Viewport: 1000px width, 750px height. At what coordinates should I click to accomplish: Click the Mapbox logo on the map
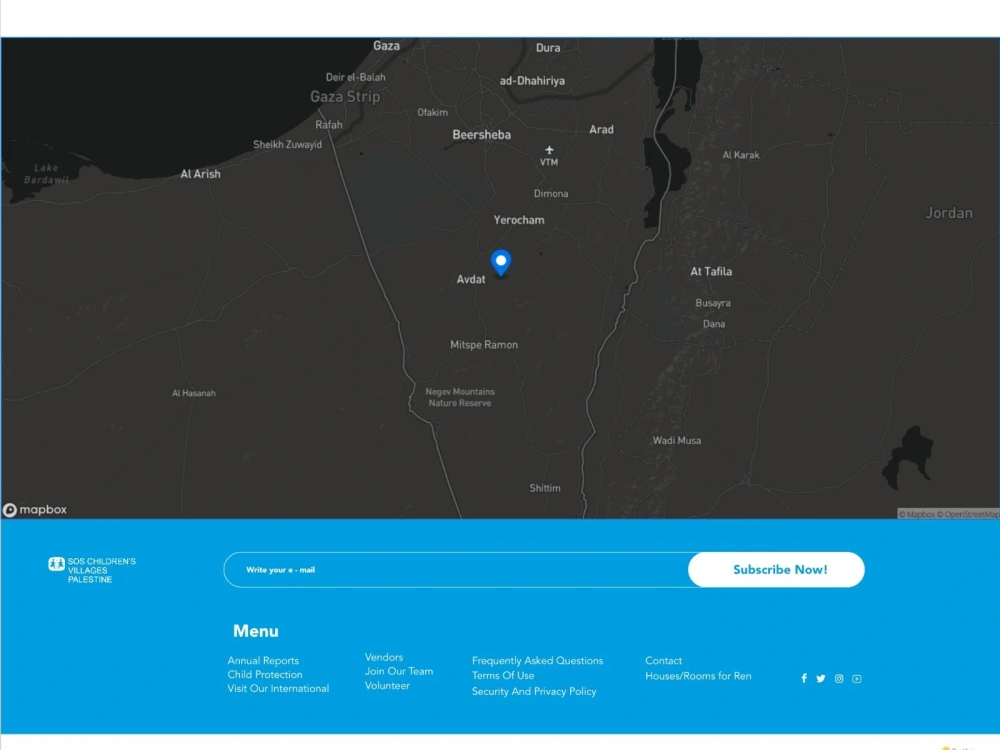[x=35, y=510]
